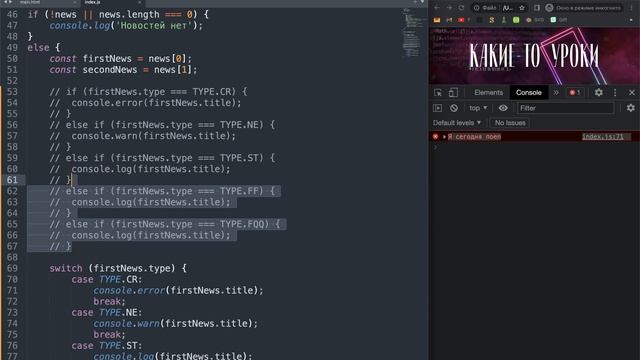Open the green round bookmark icon
This screenshot has height=360, width=640.
coord(516,20)
